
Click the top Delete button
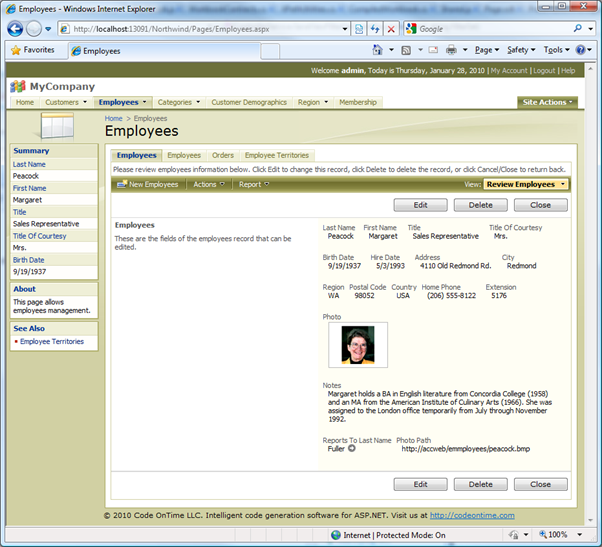(481, 205)
